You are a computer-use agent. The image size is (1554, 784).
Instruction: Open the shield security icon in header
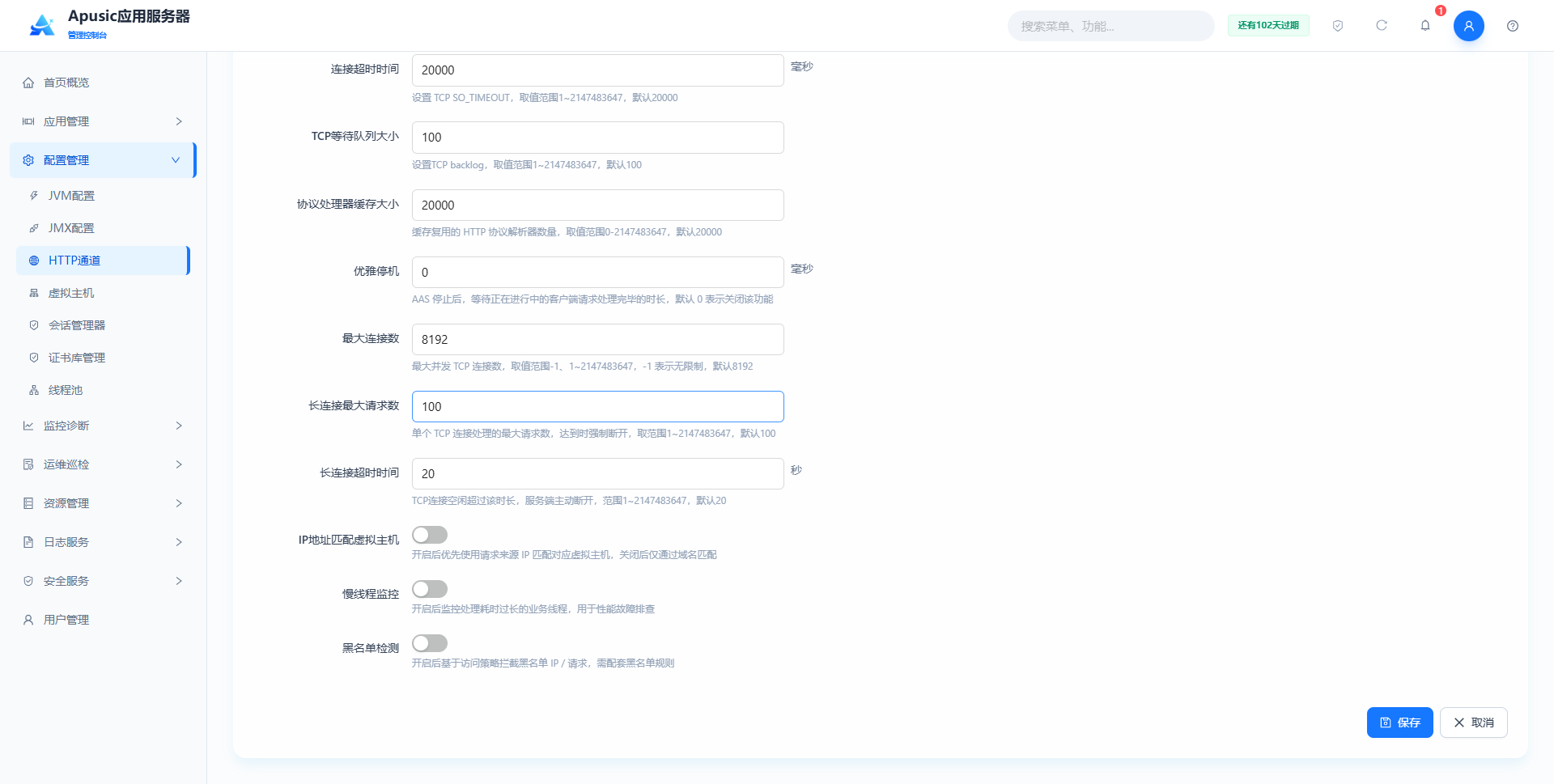click(1338, 26)
